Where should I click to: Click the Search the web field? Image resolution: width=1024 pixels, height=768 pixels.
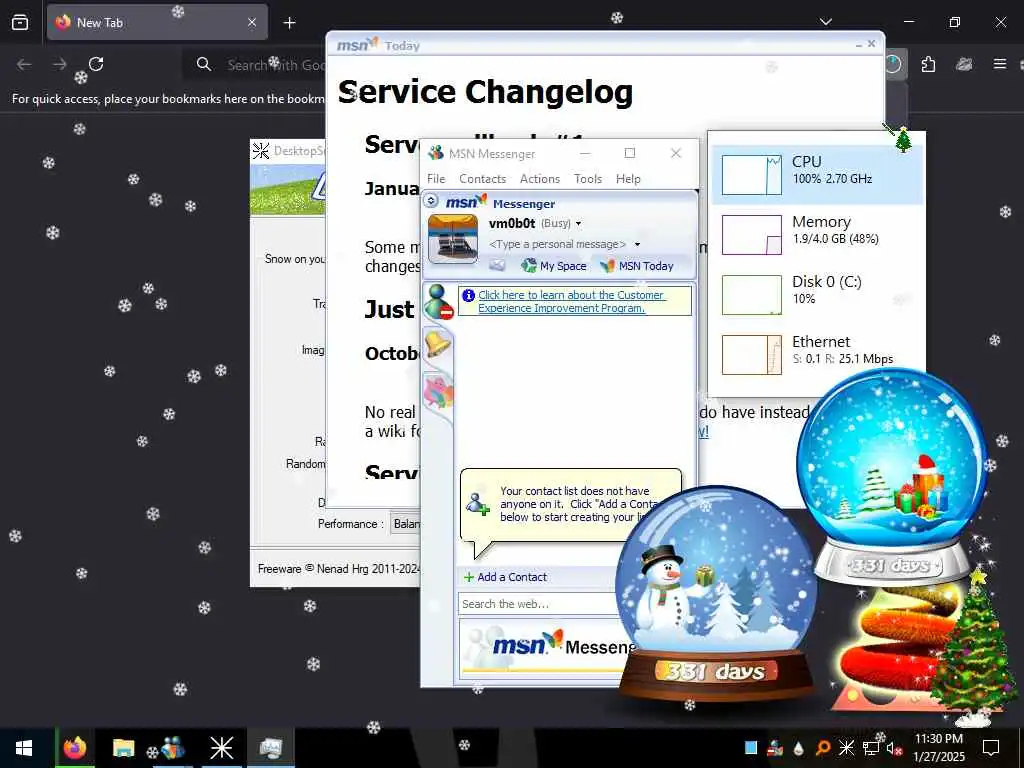[537, 604]
